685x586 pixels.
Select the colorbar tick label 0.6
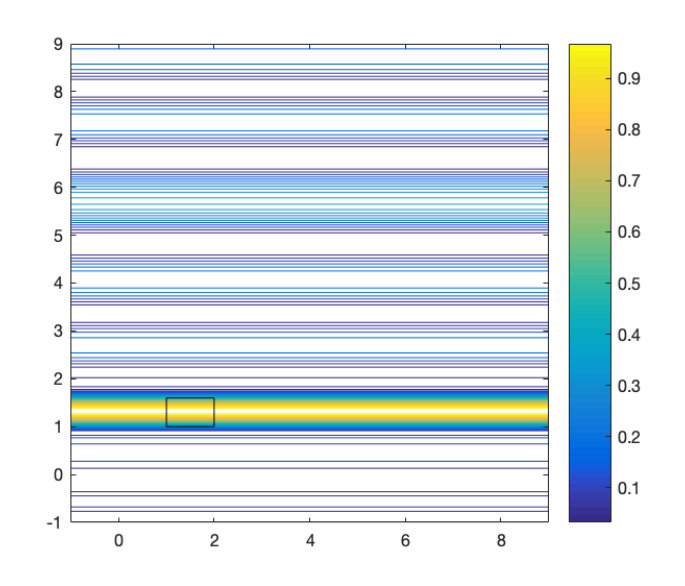(629, 232)
